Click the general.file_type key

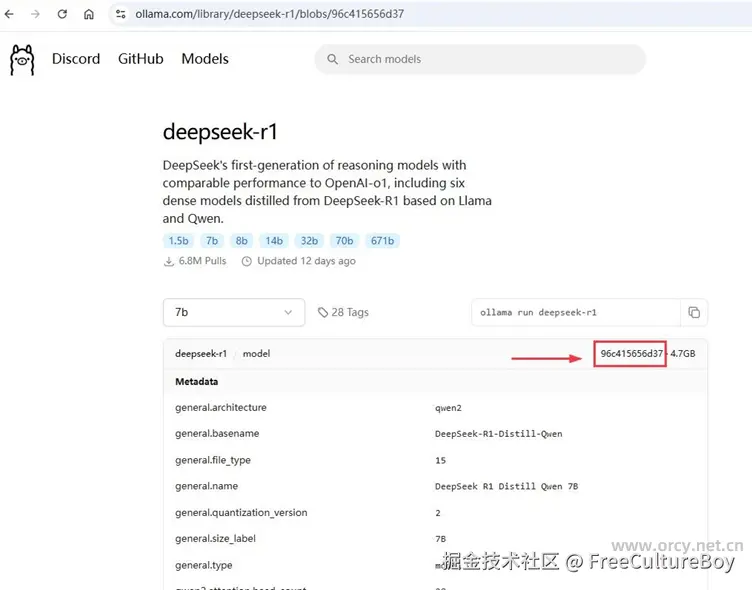(212, 460)
